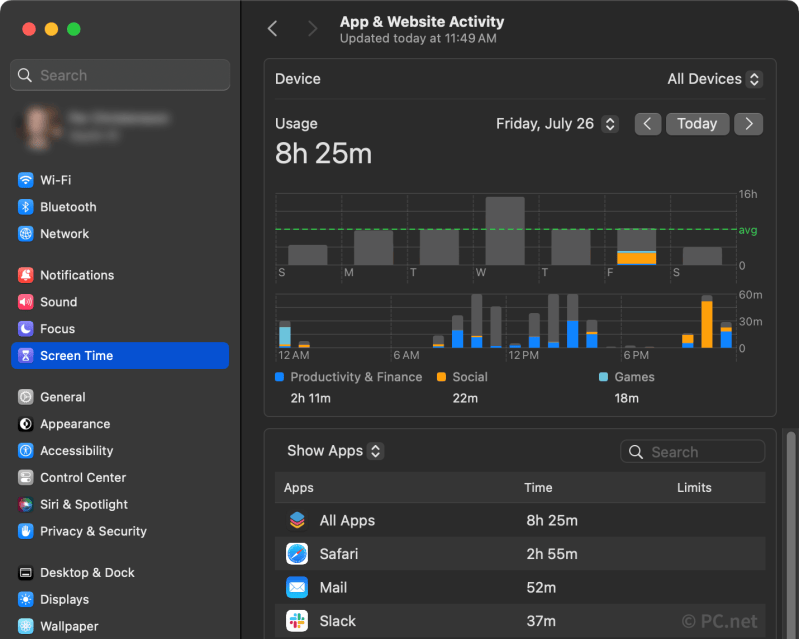Open the Friday, July 26 date picker
Viewport: 799px width, 639px height.
point(557,124)
